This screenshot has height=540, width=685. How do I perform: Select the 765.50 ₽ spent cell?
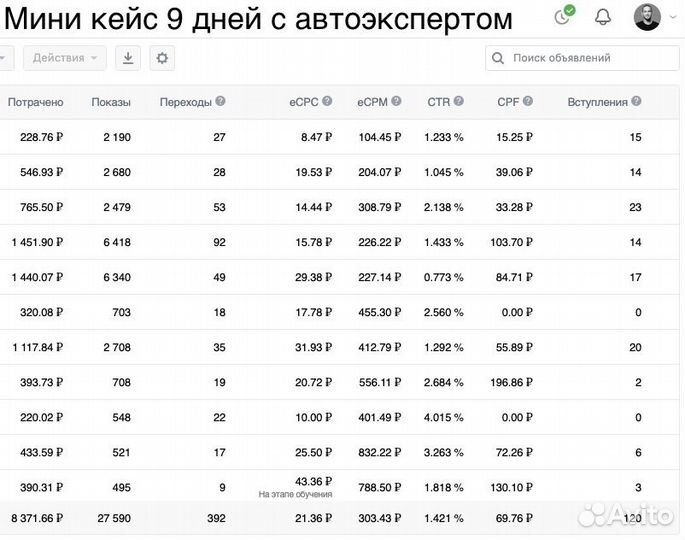point(42,207)
